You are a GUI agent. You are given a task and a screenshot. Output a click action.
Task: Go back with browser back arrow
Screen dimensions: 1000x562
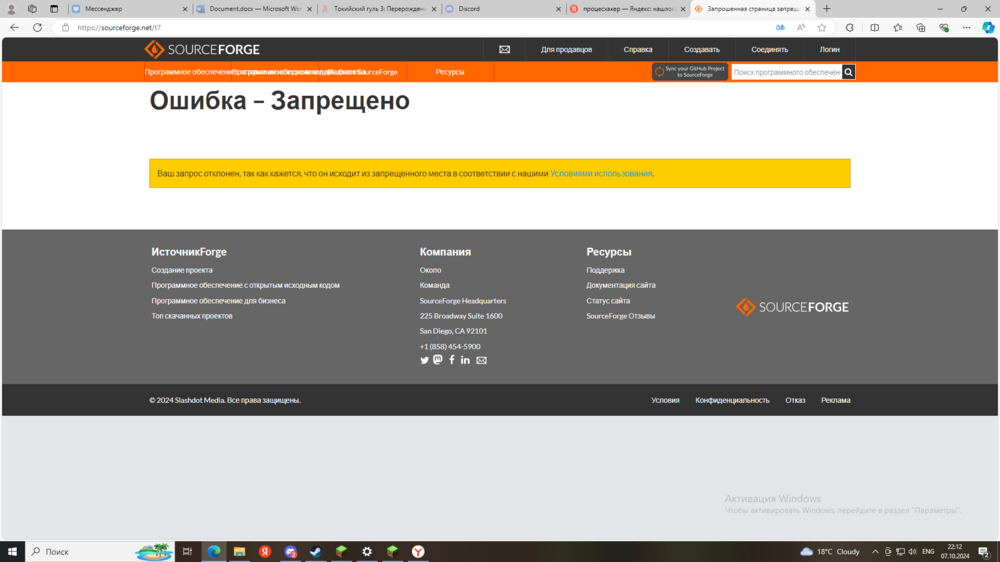click(14, 27)
